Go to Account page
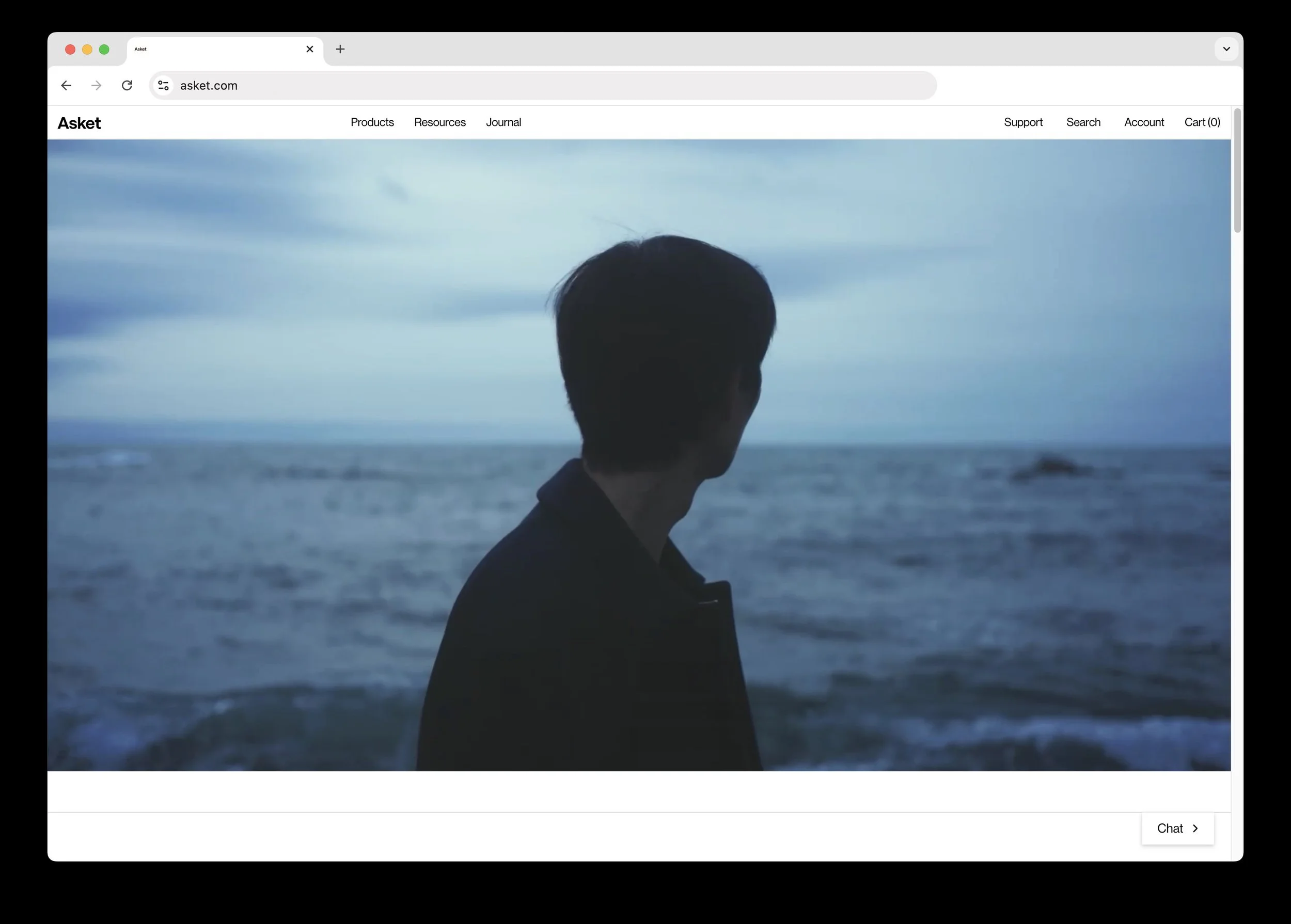 pos(1144,122)
